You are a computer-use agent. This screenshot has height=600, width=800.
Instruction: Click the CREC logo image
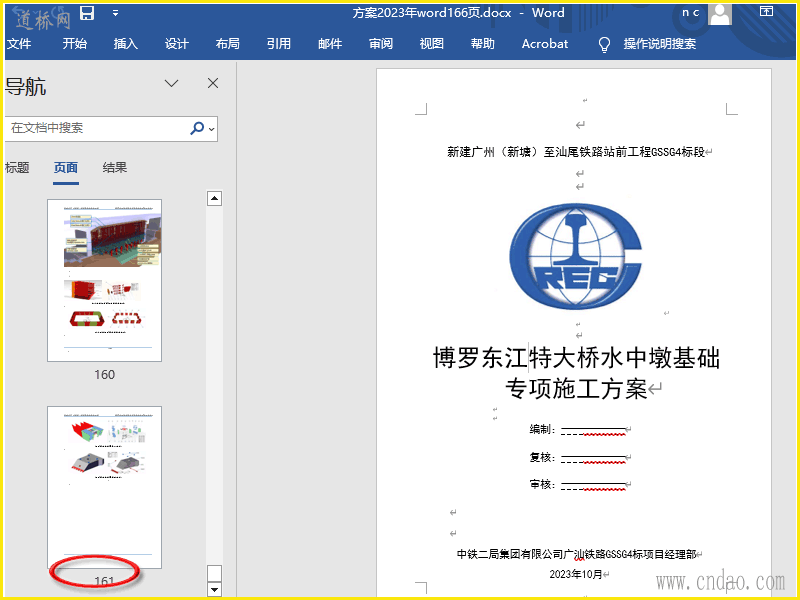576,256
